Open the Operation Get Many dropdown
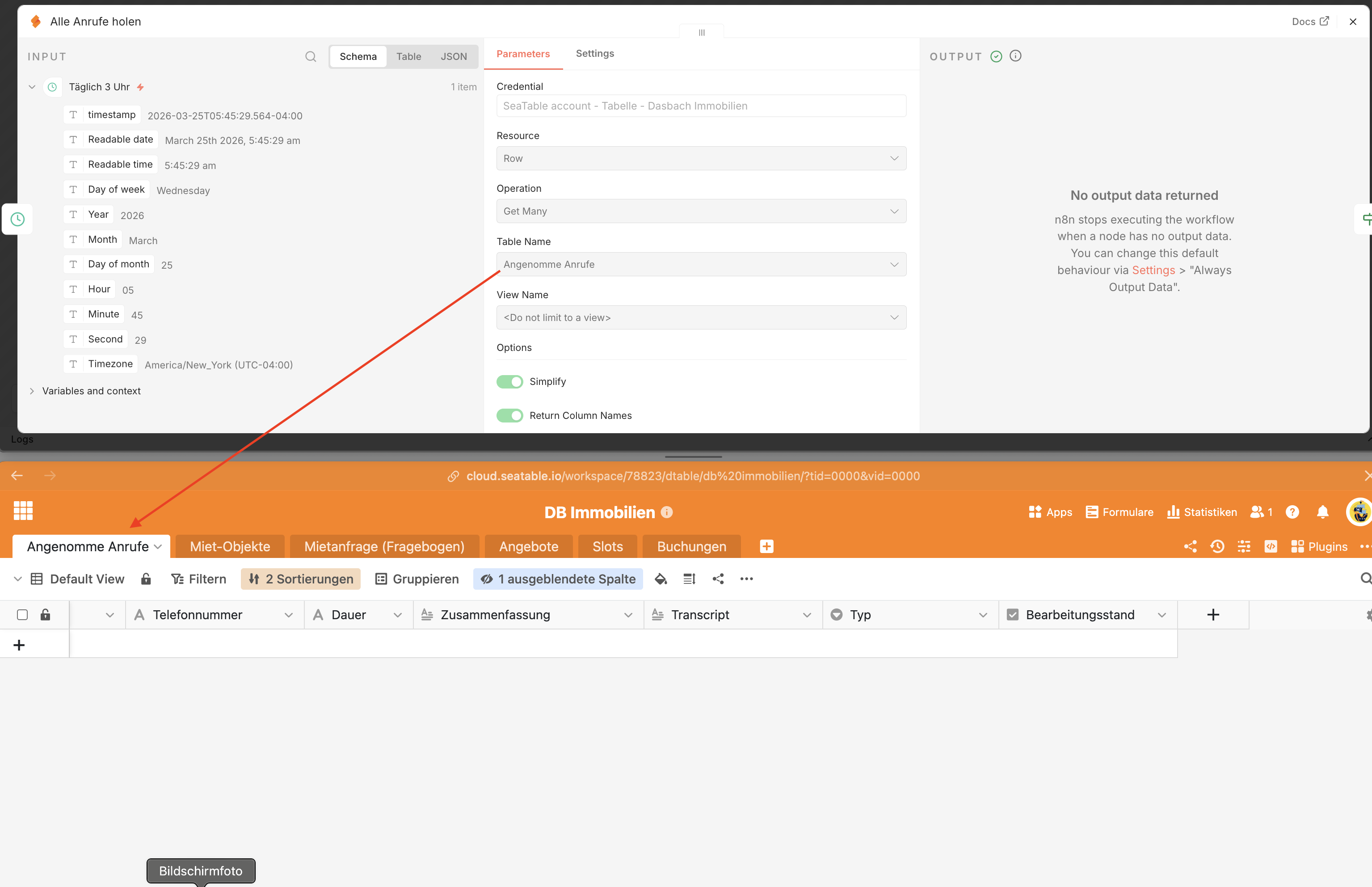 tap(701, 211)
